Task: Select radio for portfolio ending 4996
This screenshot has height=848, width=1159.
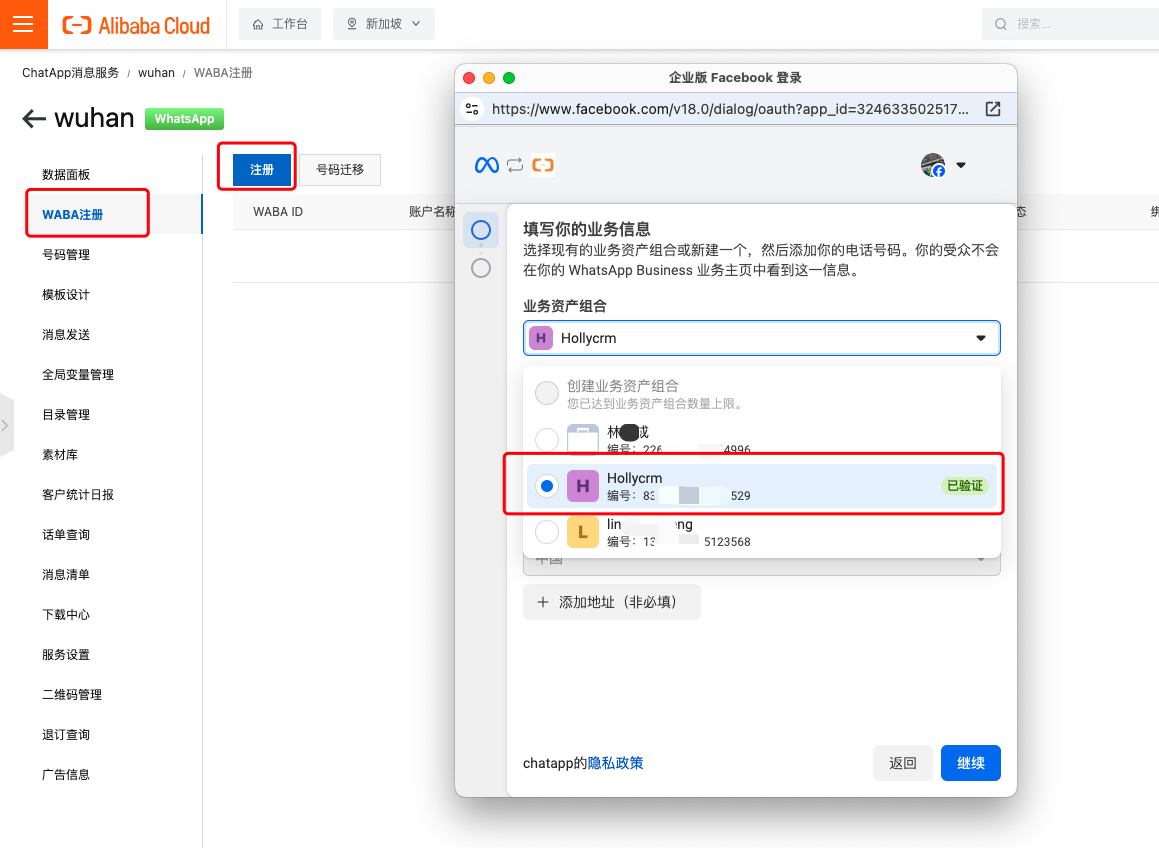Action: pos(547,439)
